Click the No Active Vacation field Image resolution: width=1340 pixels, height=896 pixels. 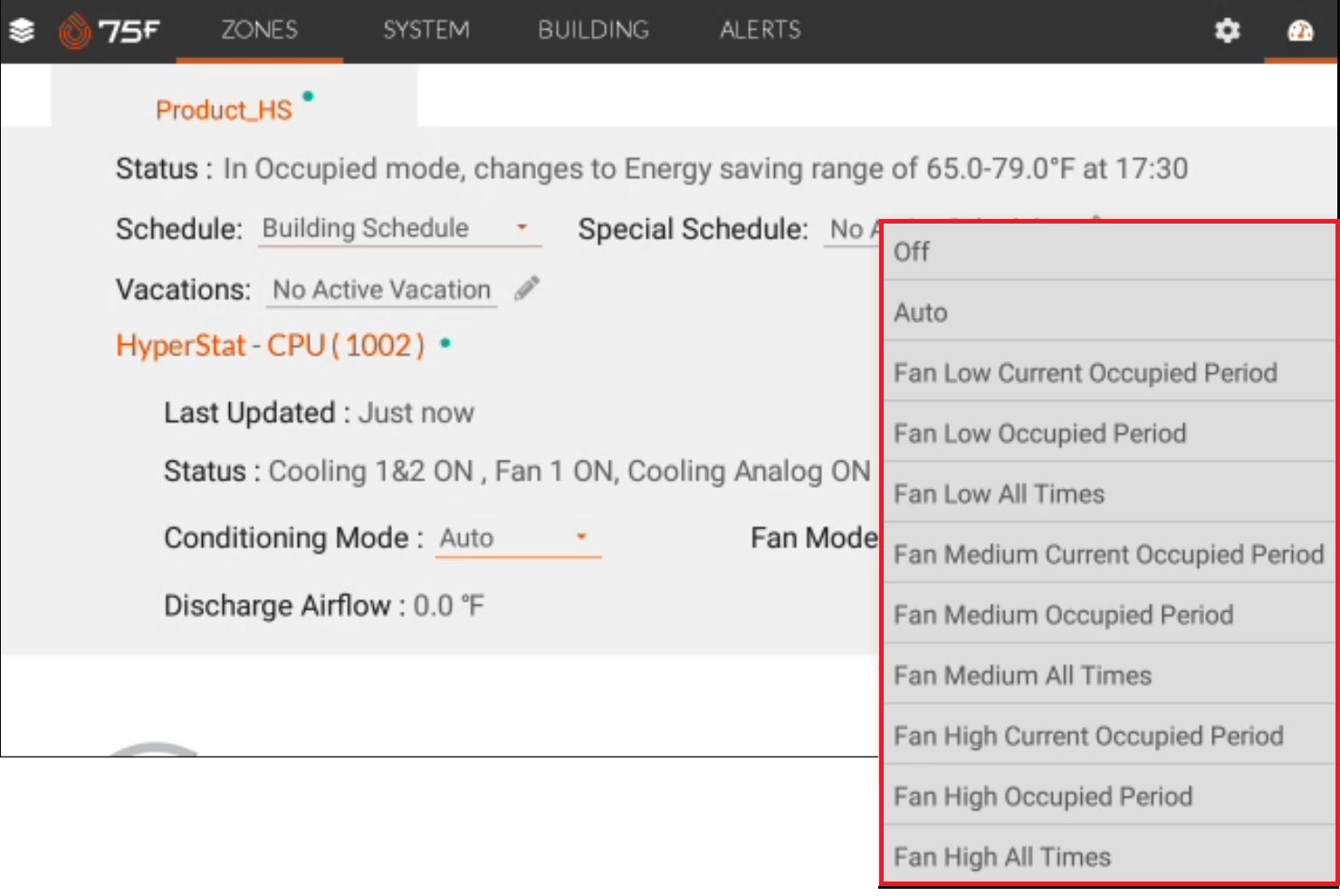coord(381,290)
